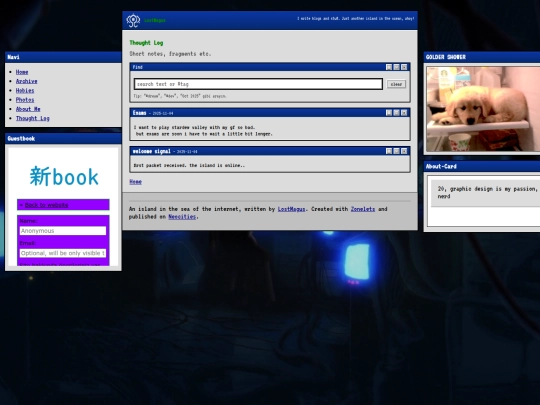Click the golden puppy photo thumbnail
540x405 pixels.
click(483, 109)
